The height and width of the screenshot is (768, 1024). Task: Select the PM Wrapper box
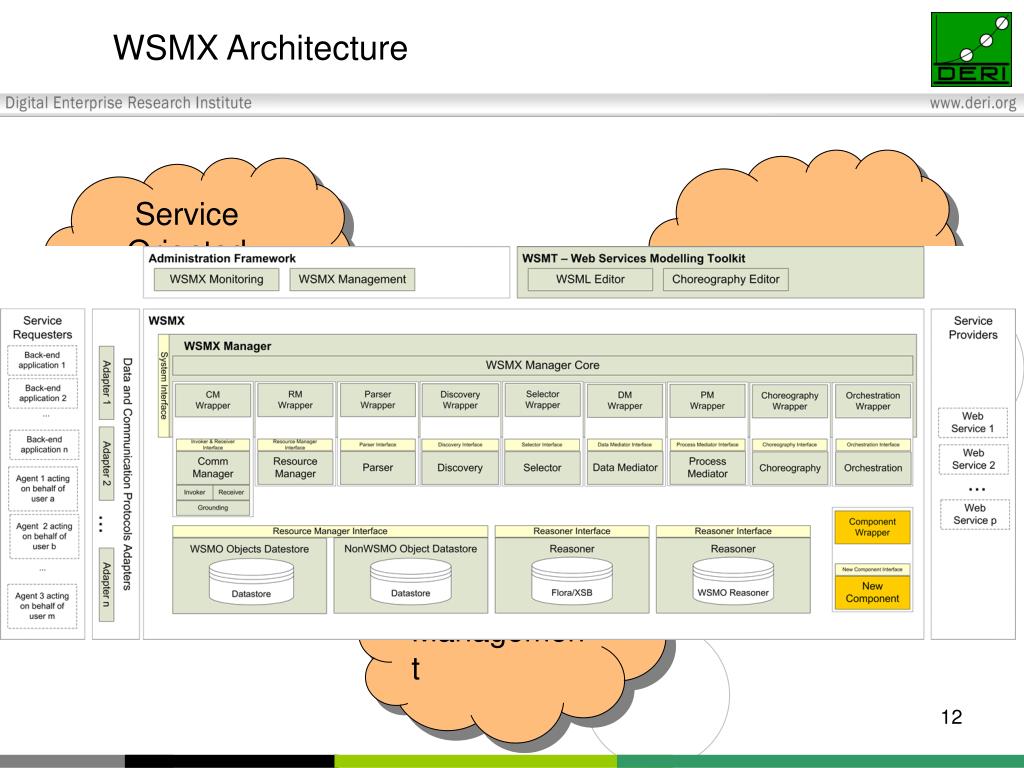[x=707, y=400]
